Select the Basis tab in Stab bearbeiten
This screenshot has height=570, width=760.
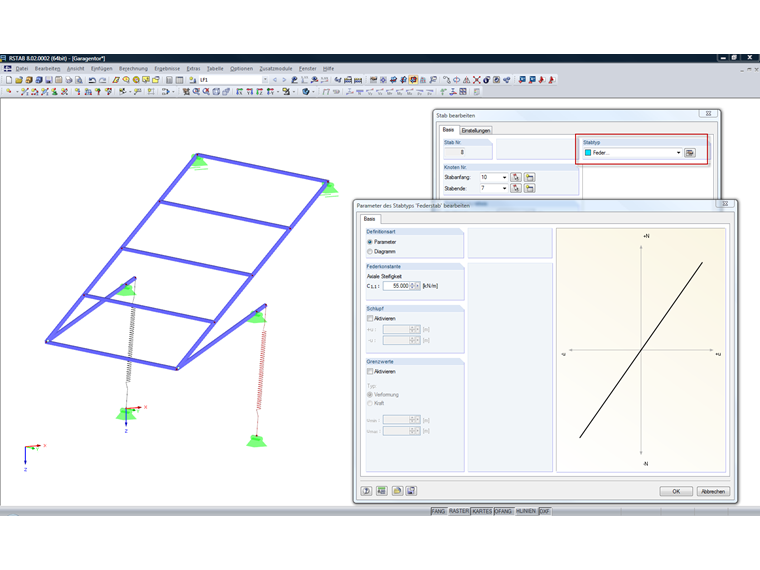(x=448, y=130)
